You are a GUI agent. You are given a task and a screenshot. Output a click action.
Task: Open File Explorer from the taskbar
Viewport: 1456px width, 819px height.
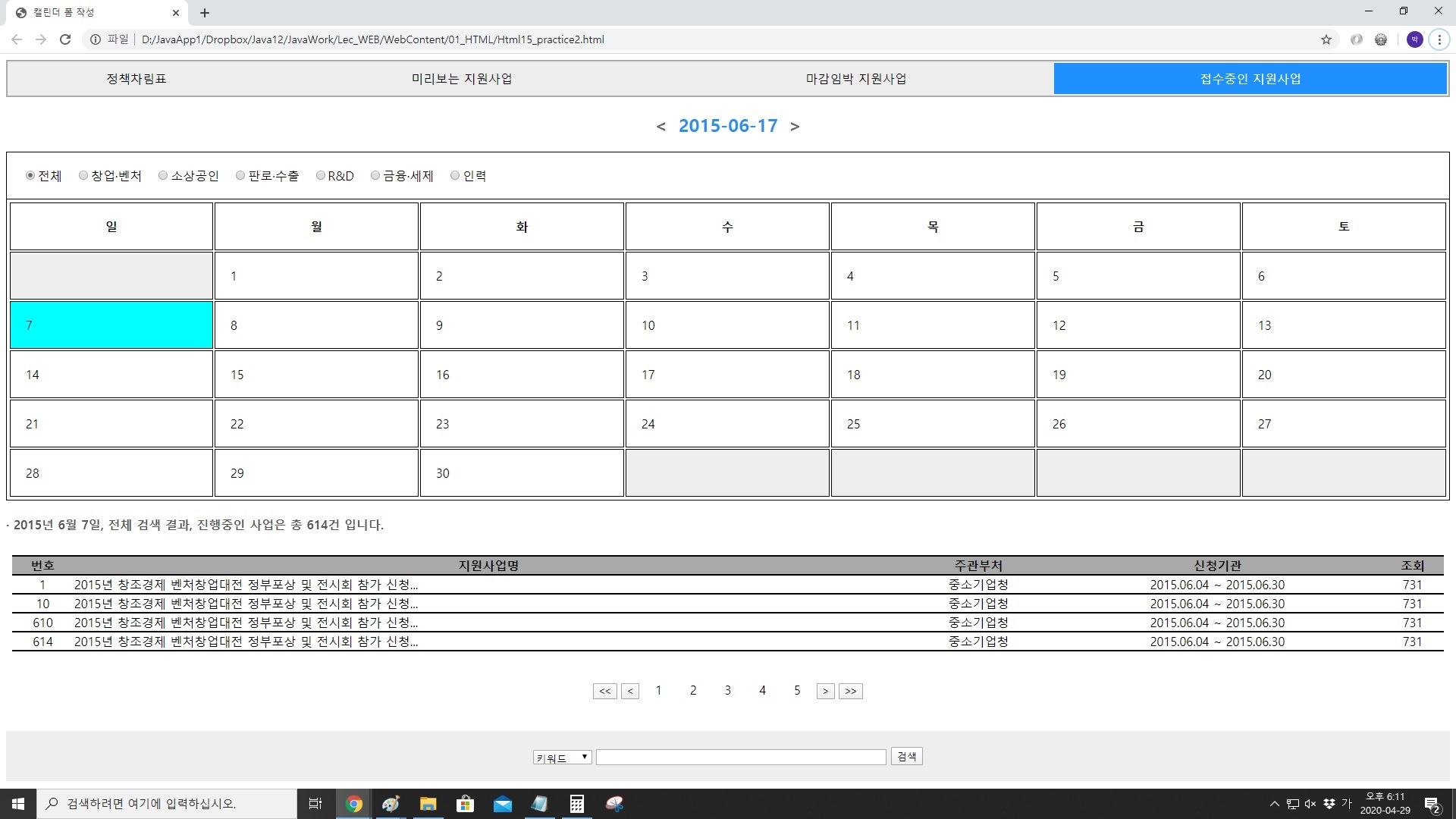[x=428, y=804]
